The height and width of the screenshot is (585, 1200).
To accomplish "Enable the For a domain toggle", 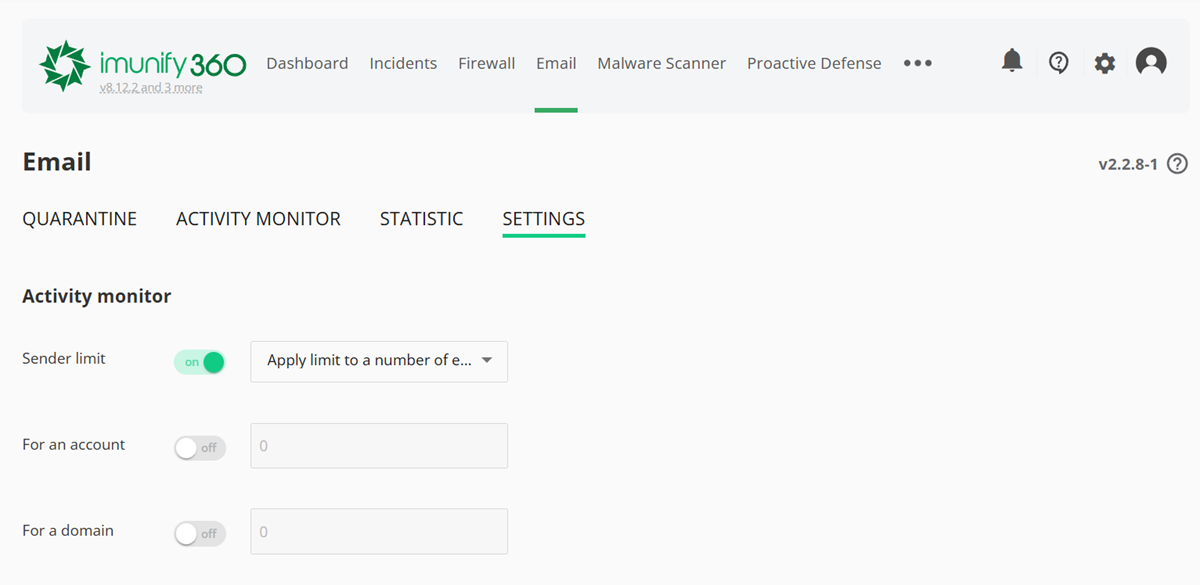I will pos(199,533).
